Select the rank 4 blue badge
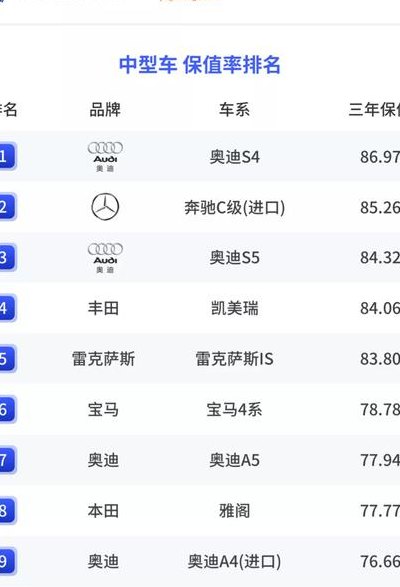 [7, 308]
